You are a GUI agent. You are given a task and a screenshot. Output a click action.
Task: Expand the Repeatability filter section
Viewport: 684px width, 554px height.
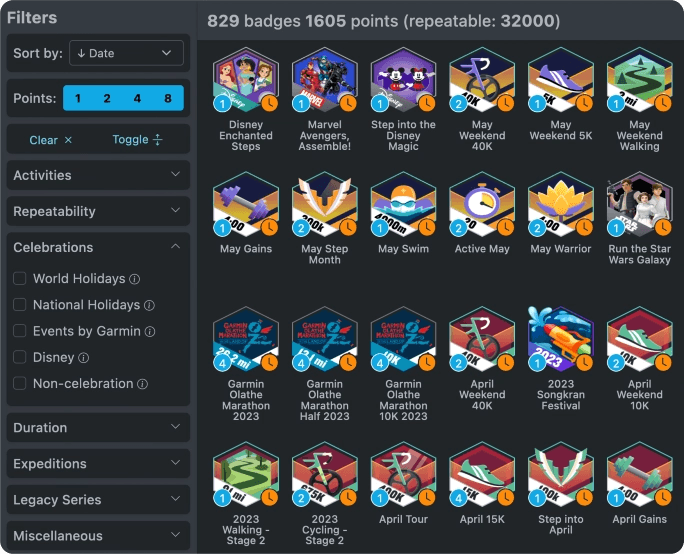[98, 211]
